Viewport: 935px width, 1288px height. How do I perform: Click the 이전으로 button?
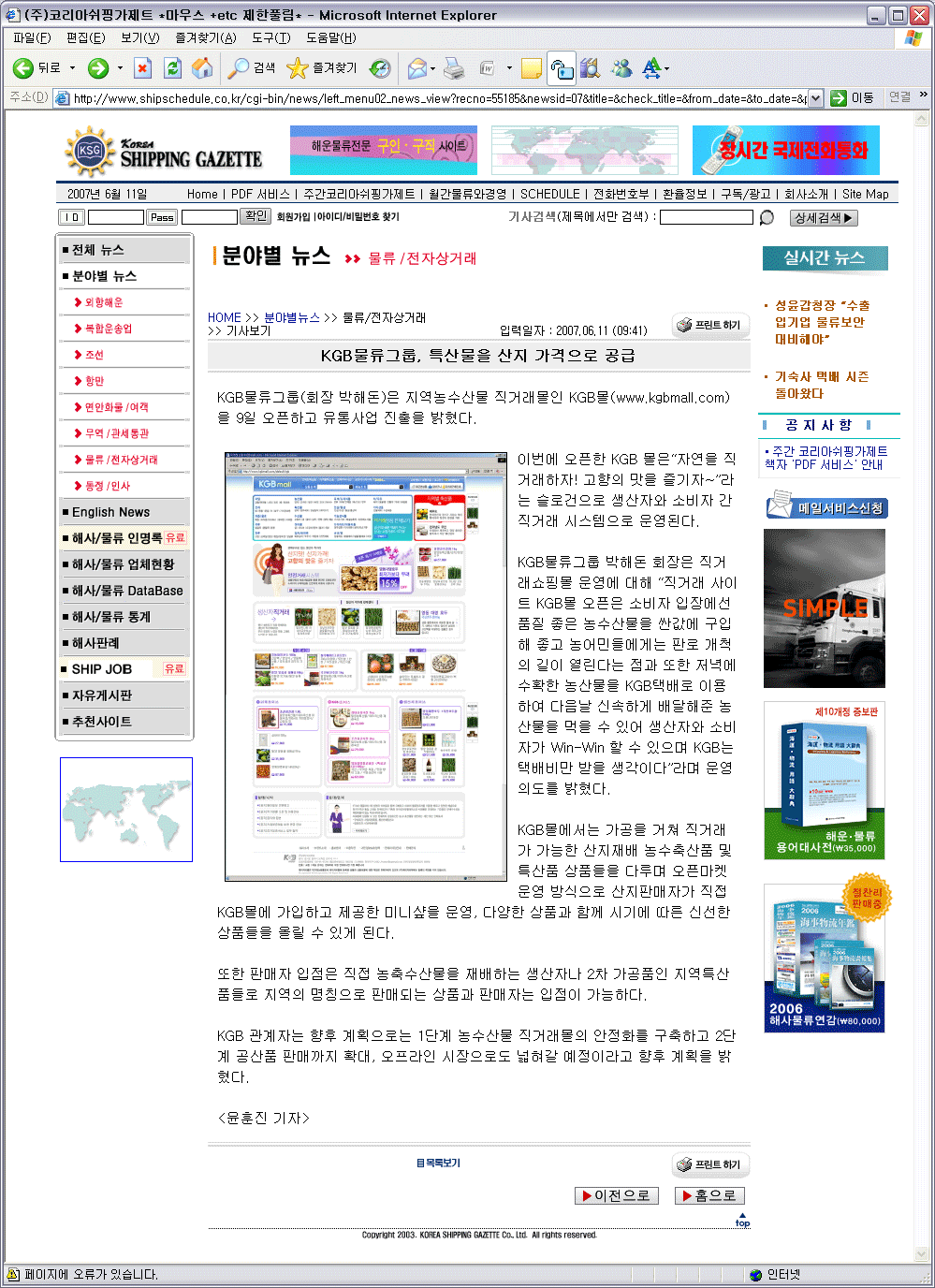tap(617, 1195)
